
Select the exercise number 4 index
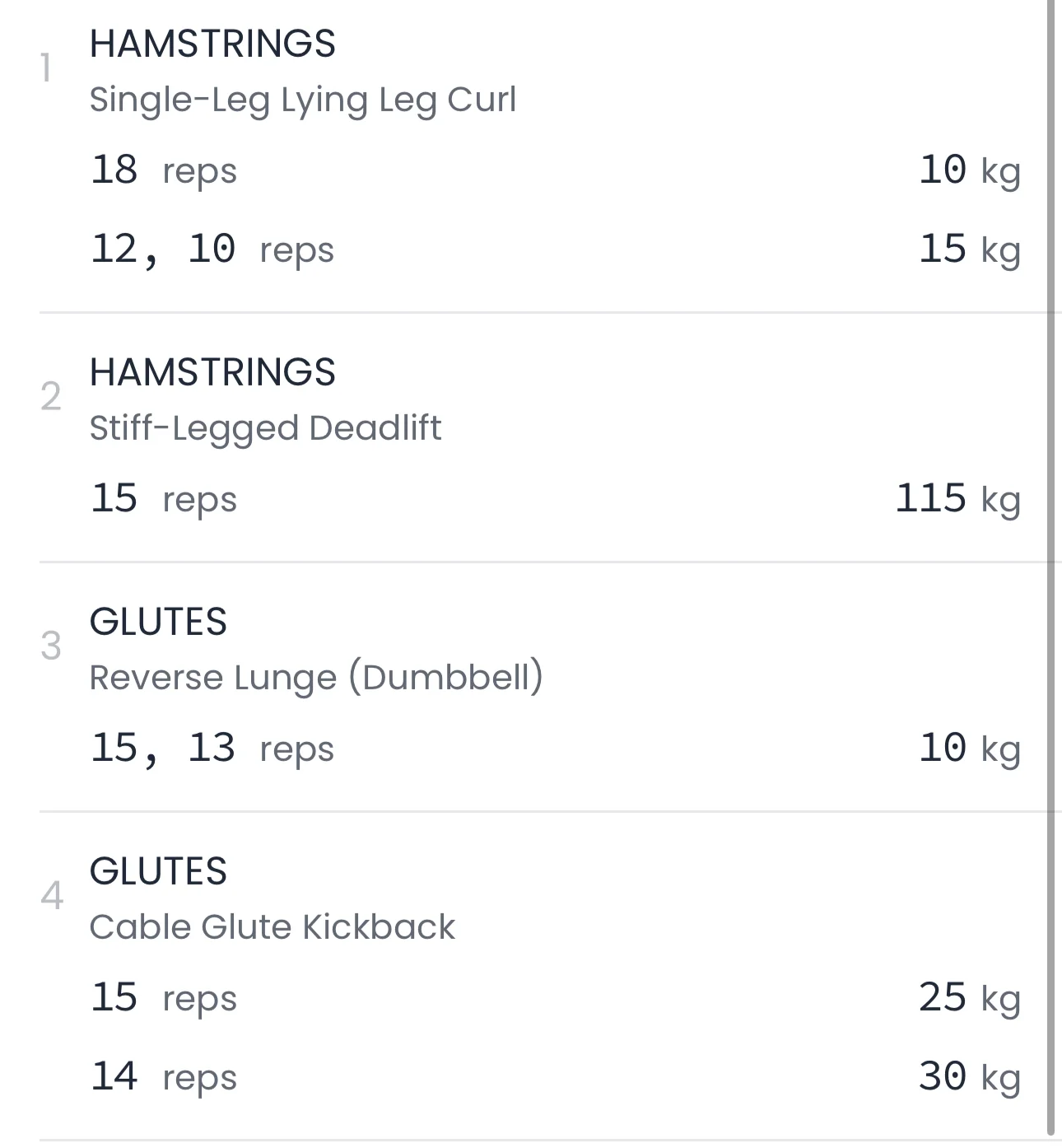click(51, 896)
